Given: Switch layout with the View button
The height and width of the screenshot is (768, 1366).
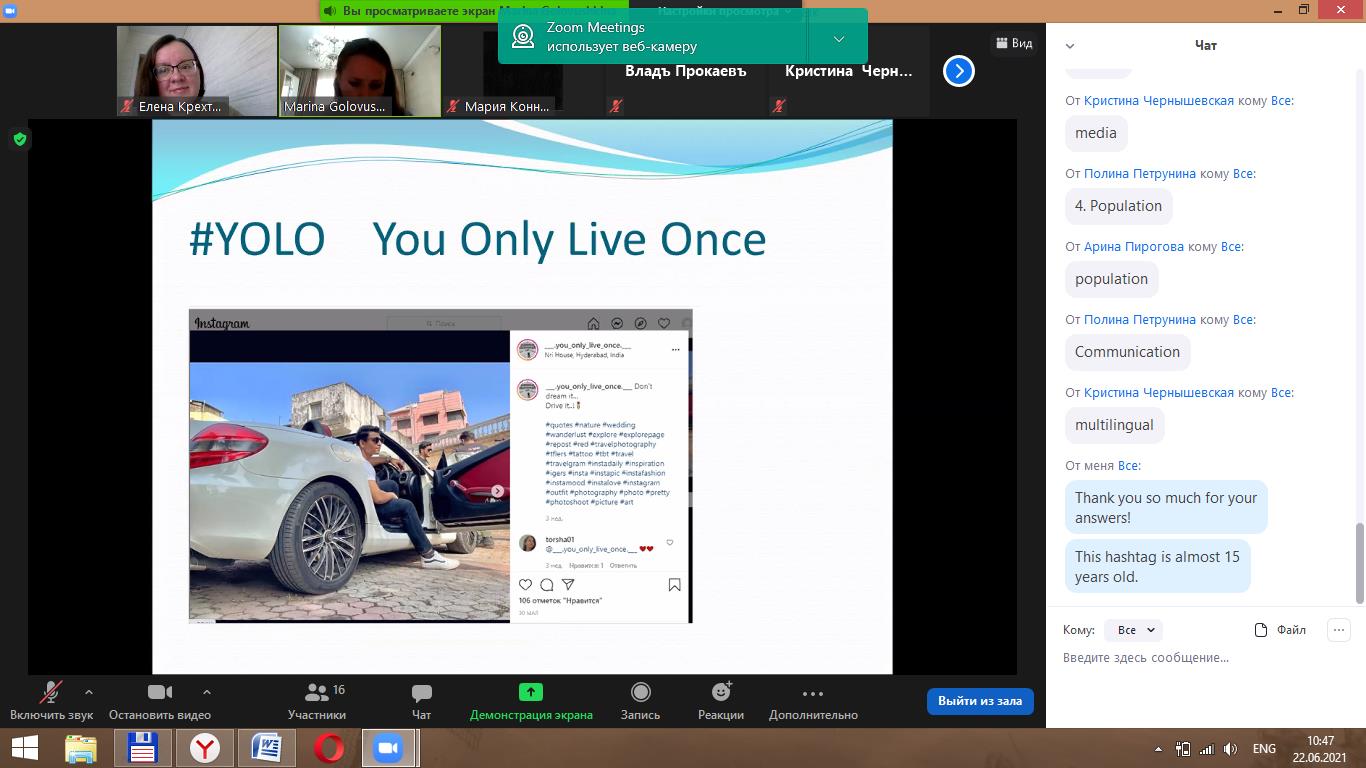Looking at the screenshot, I should point(1013,43).
